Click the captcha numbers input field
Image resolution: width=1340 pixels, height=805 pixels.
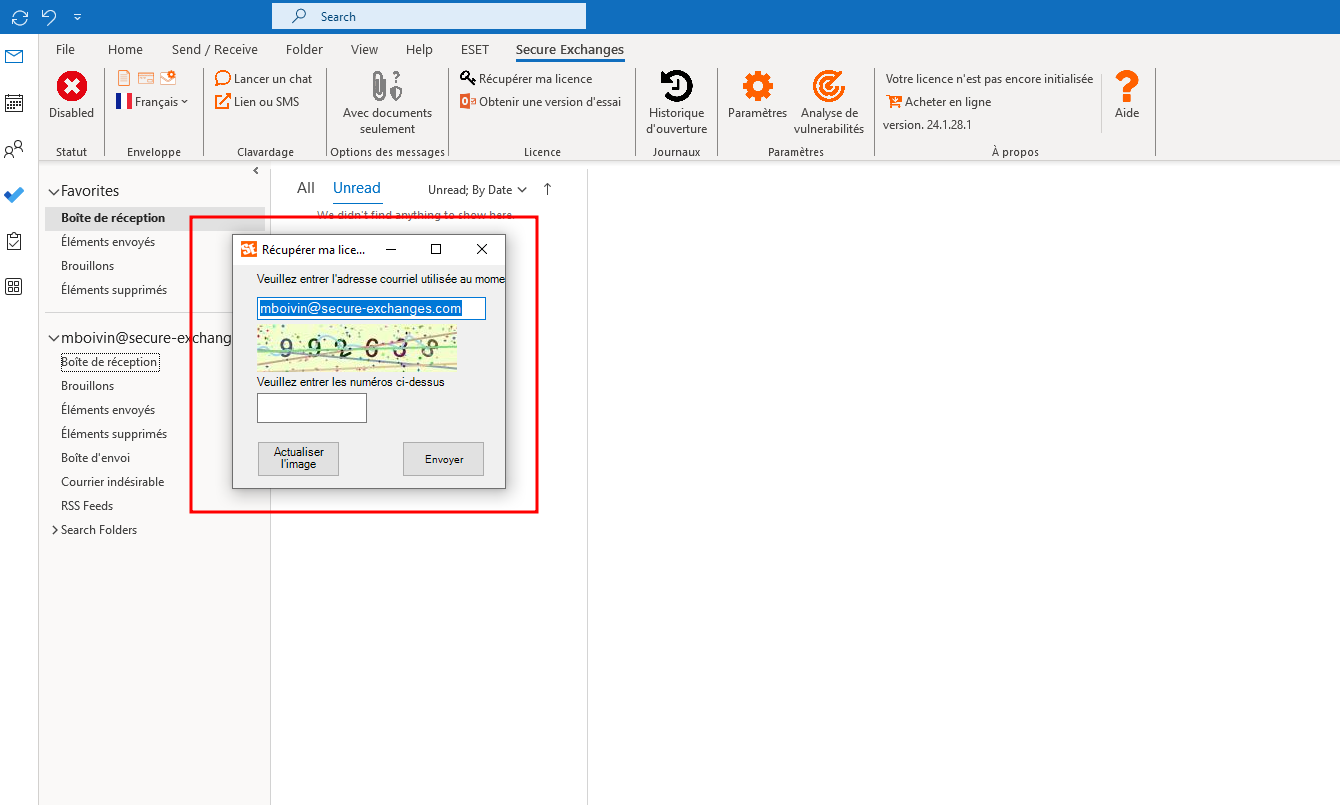pos(312,408)
